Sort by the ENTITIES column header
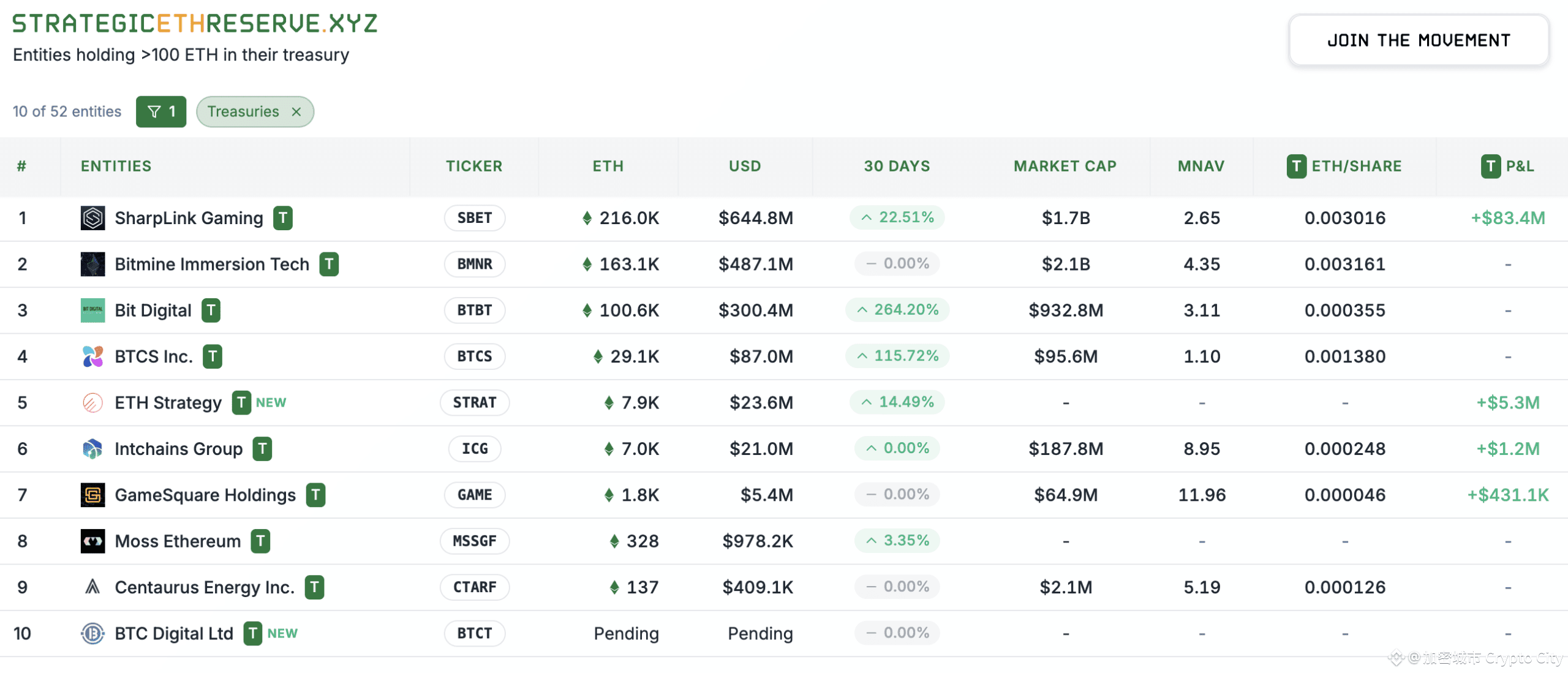 [116, 166]
